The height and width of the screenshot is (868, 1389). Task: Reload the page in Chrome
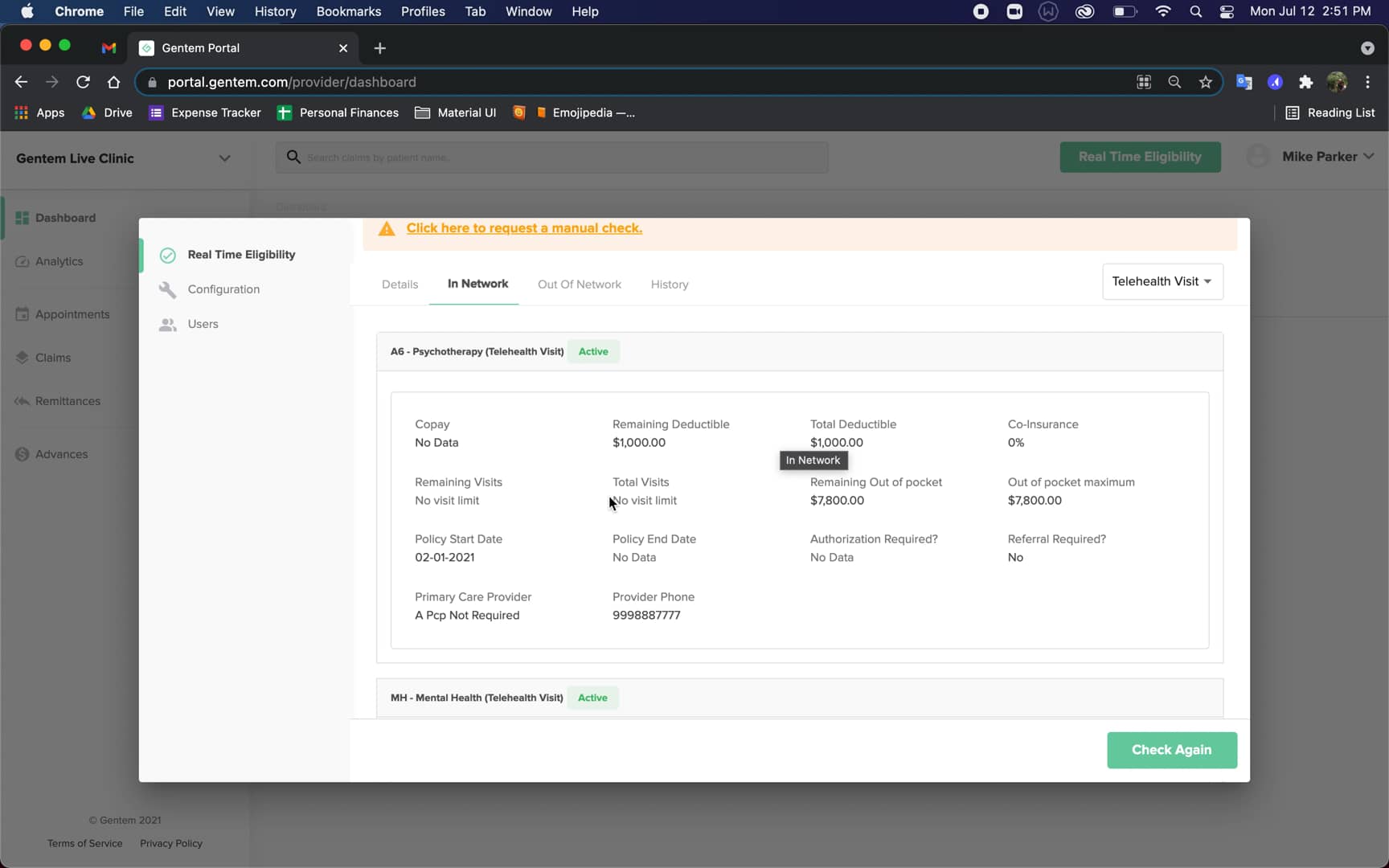click(83, 82)
